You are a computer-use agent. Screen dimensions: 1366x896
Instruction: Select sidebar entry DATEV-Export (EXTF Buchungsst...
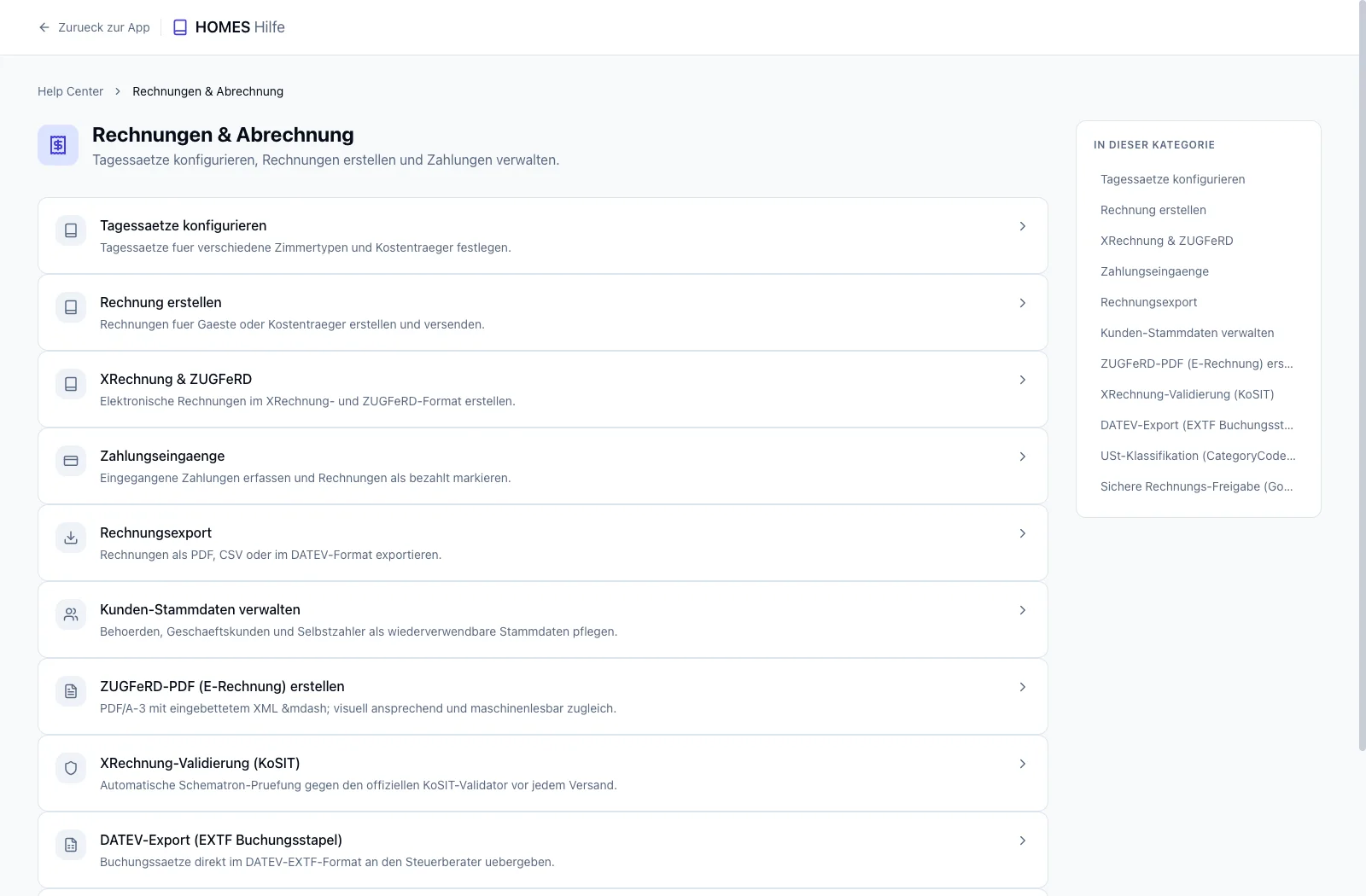[x=1197, y=425]
